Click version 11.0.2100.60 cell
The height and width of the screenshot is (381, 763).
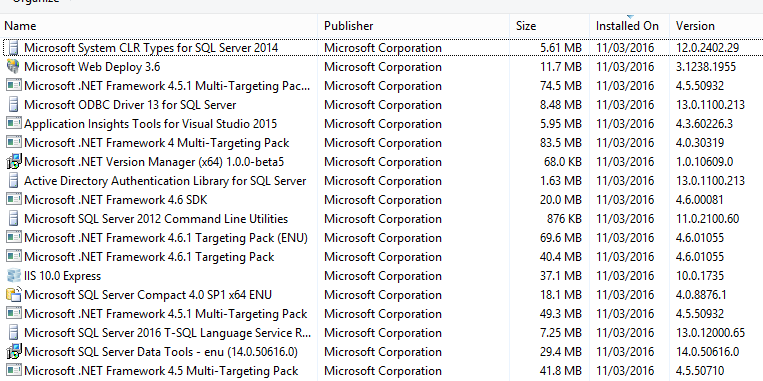(x=707, y=218)
